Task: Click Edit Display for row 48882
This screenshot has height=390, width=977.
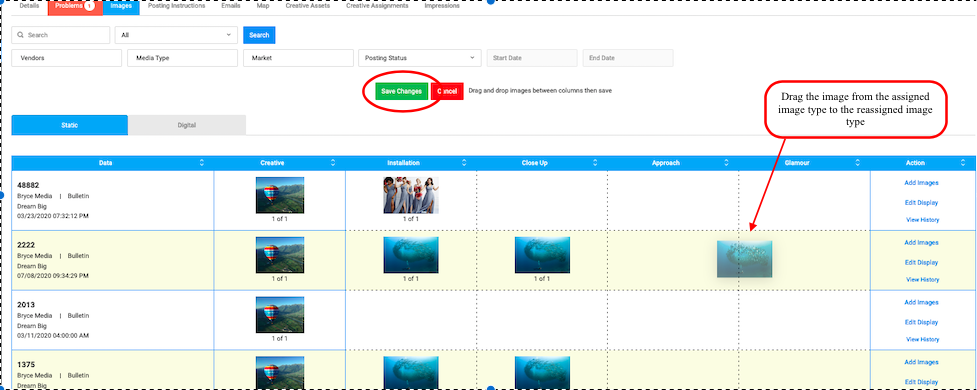Action: click(x=922, y=202)
